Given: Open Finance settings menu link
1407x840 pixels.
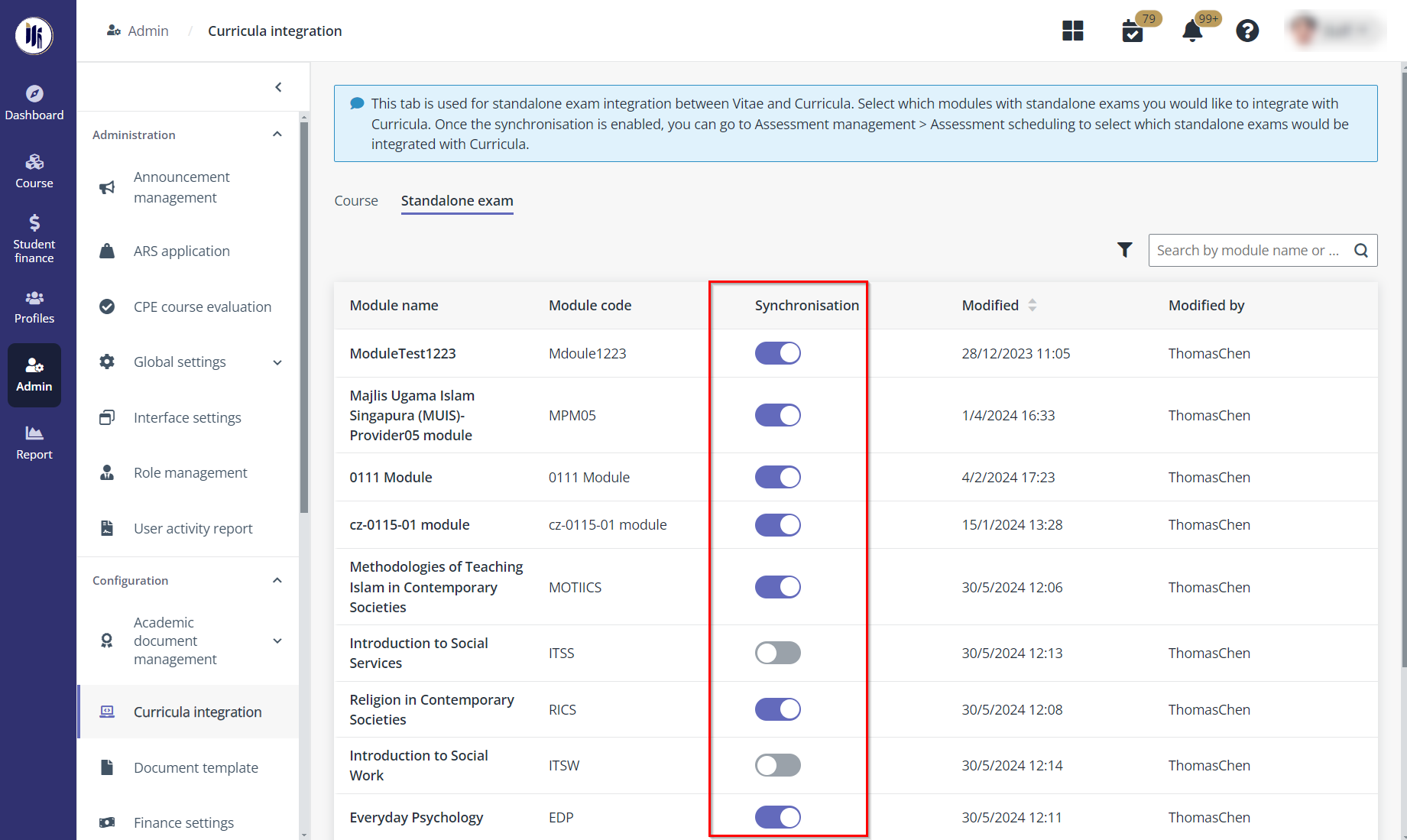Looking at the screenshot, I should [188, 822].
